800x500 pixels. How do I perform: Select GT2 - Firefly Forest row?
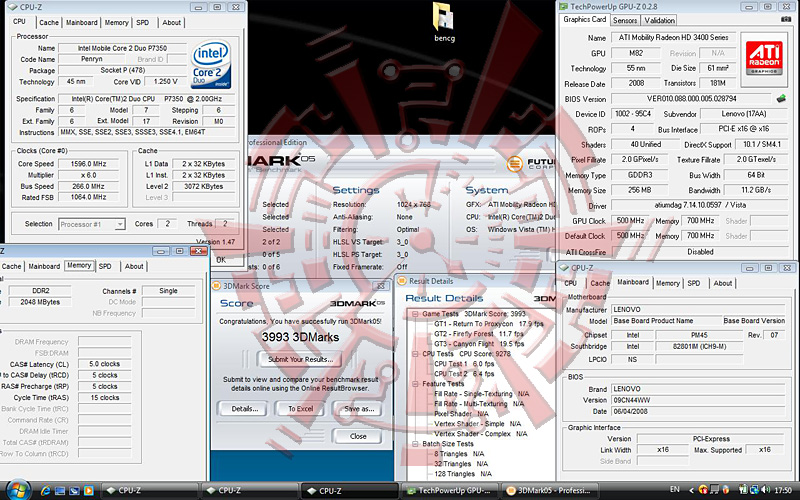[x=479, y=334]
